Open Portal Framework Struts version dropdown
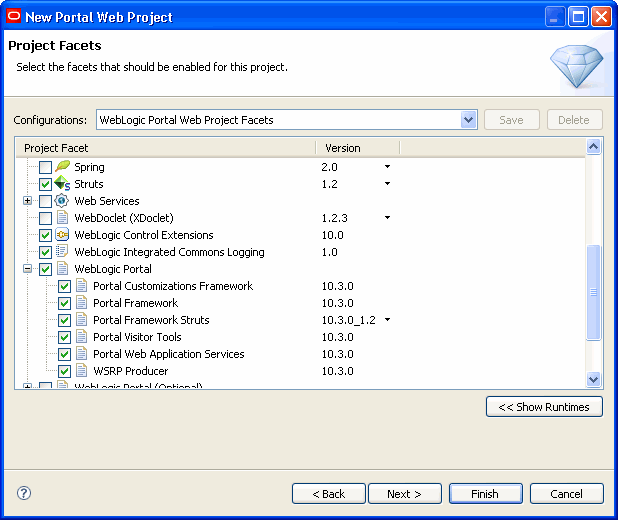This screenshot has height=520, width=618. click(x=387, y=319)
